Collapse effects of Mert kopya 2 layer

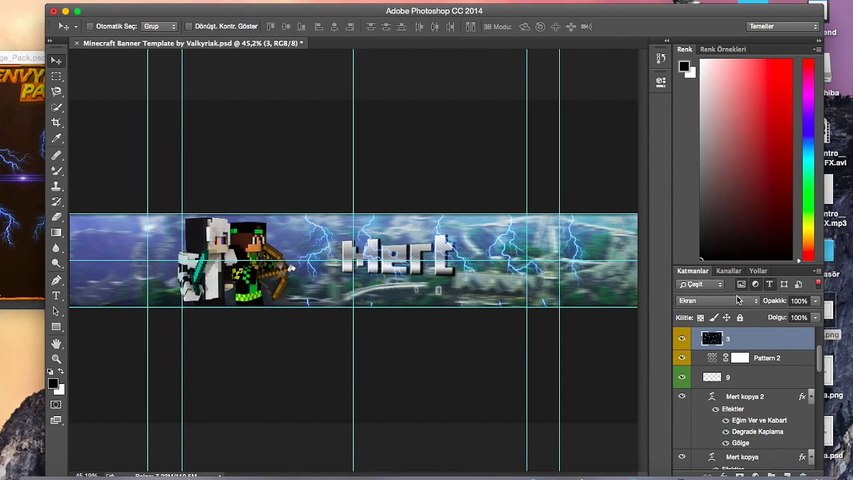[811, 397]
